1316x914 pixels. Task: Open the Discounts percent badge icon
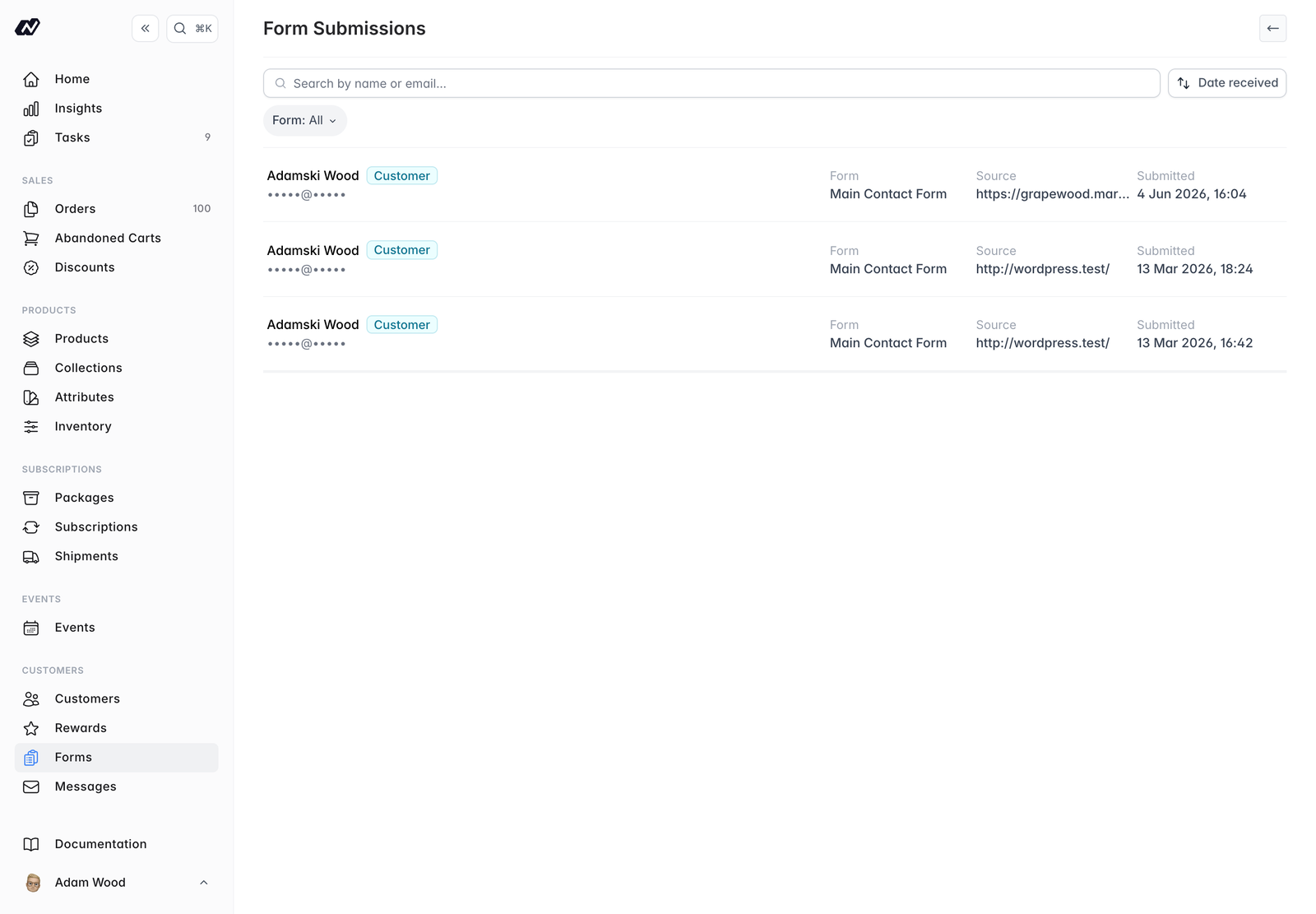[31, 267]
